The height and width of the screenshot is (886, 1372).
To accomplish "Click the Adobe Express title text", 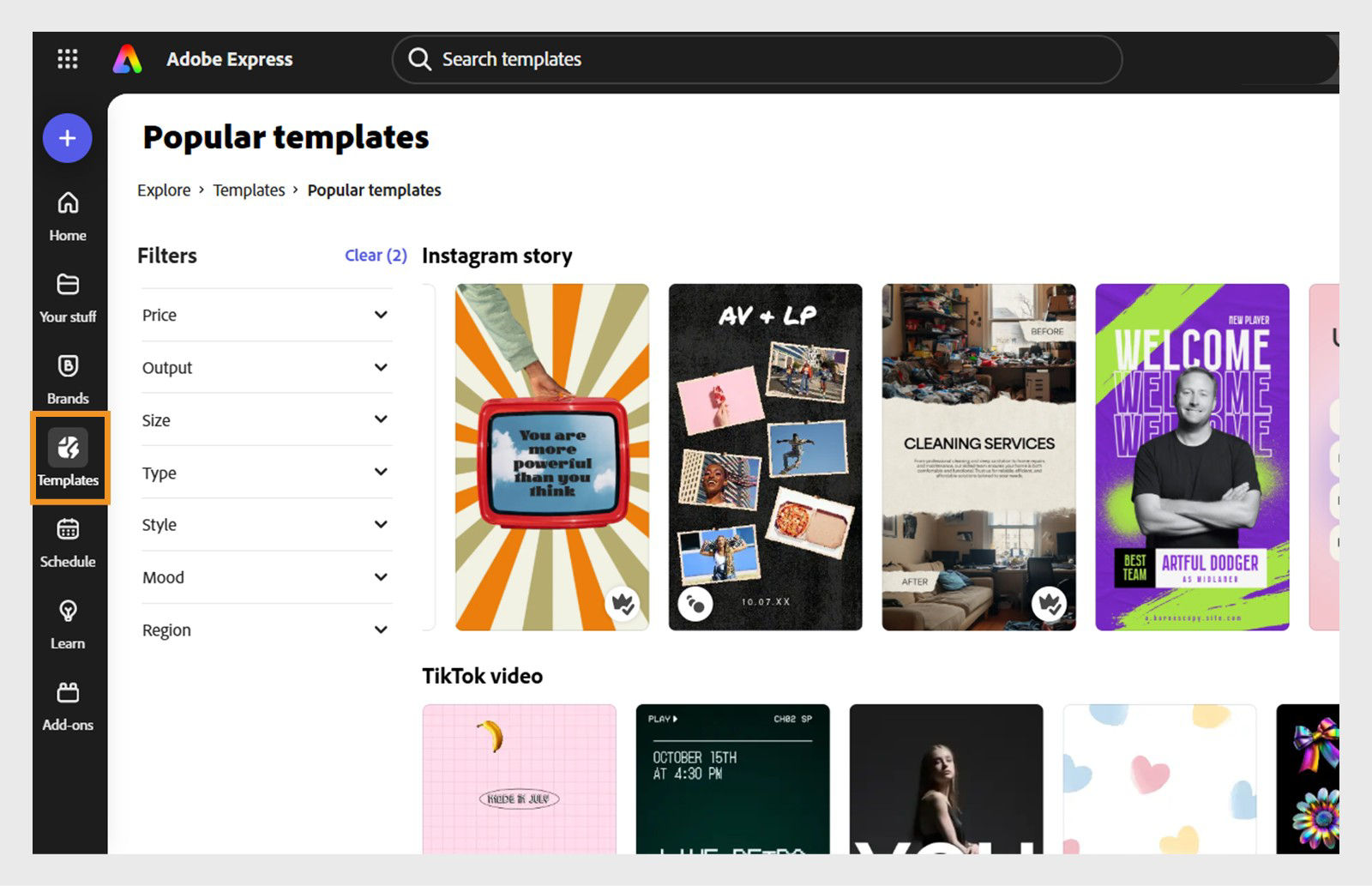I will coord(229,59).
